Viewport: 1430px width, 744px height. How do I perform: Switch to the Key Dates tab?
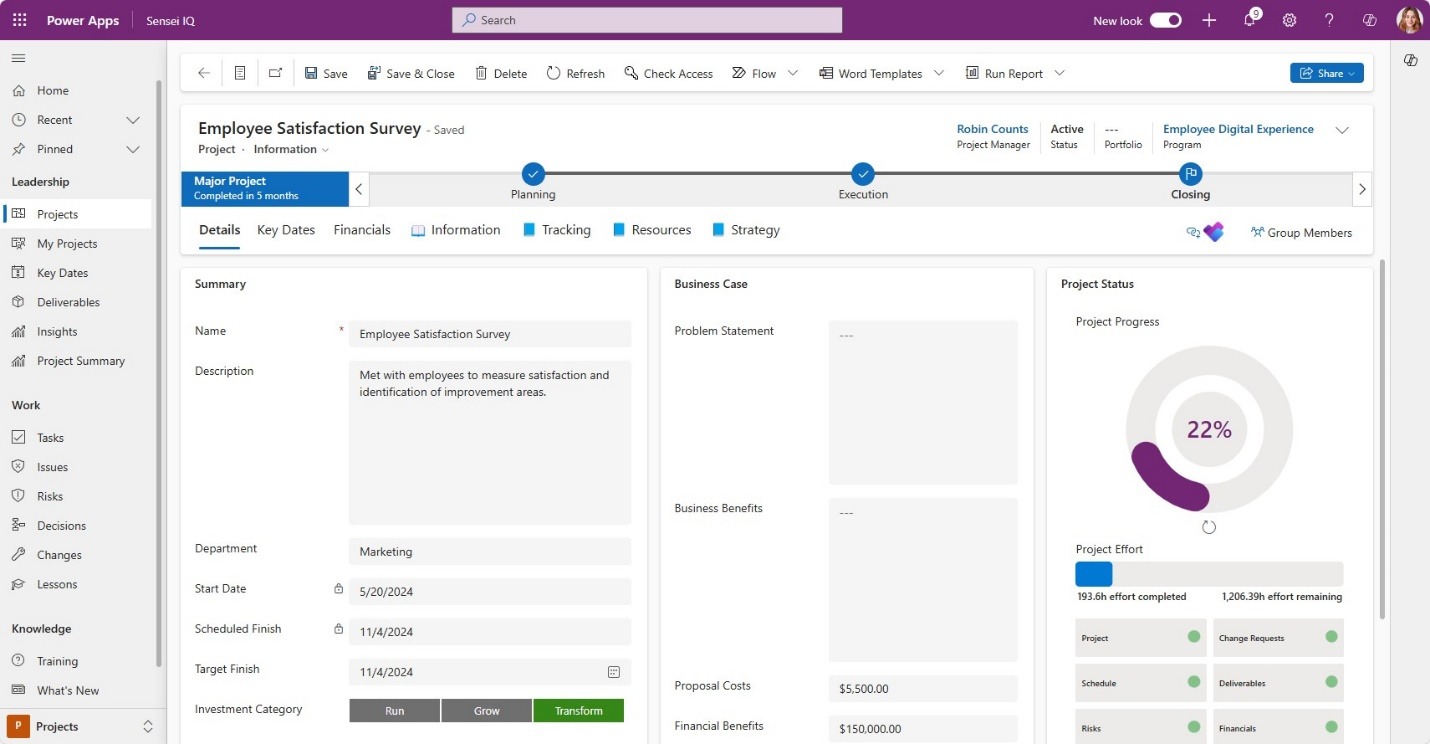pos(286,230)
